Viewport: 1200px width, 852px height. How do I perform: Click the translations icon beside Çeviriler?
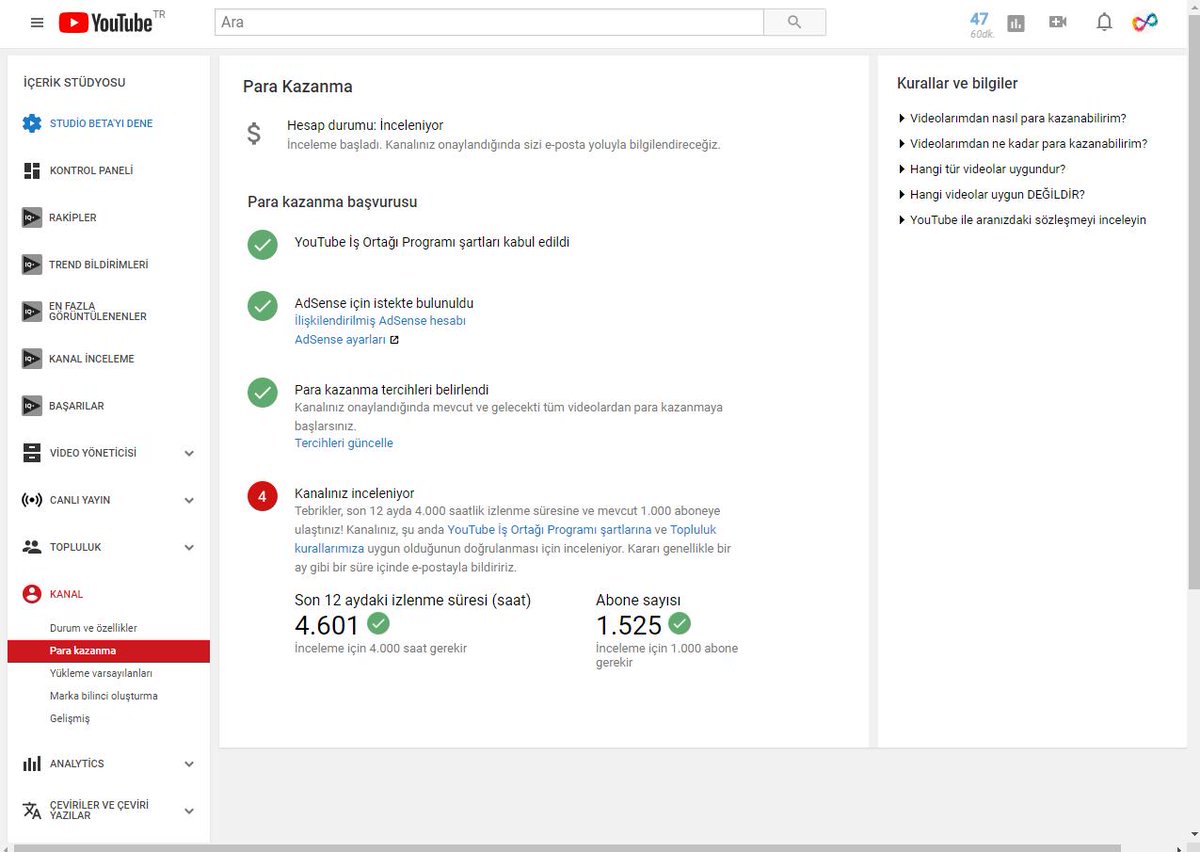tap(32, 810)
